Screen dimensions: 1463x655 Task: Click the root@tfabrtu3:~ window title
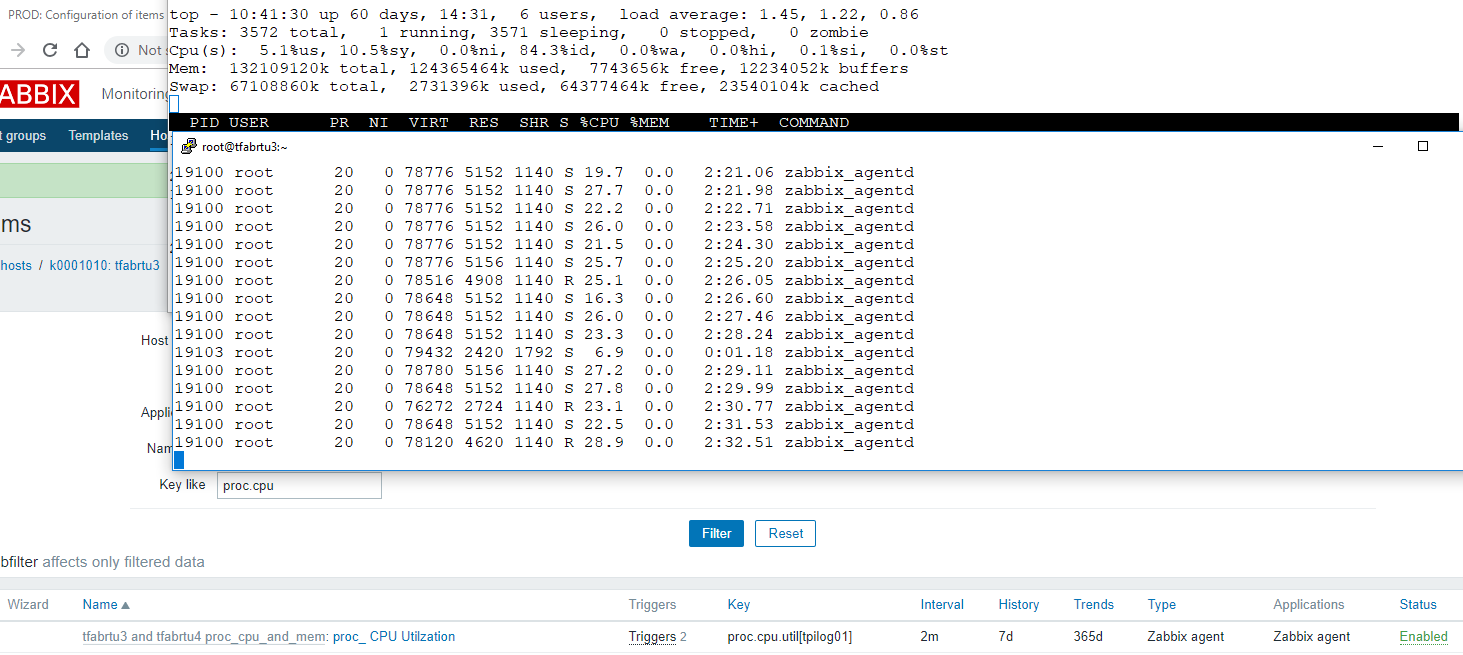tap(244, 146)
